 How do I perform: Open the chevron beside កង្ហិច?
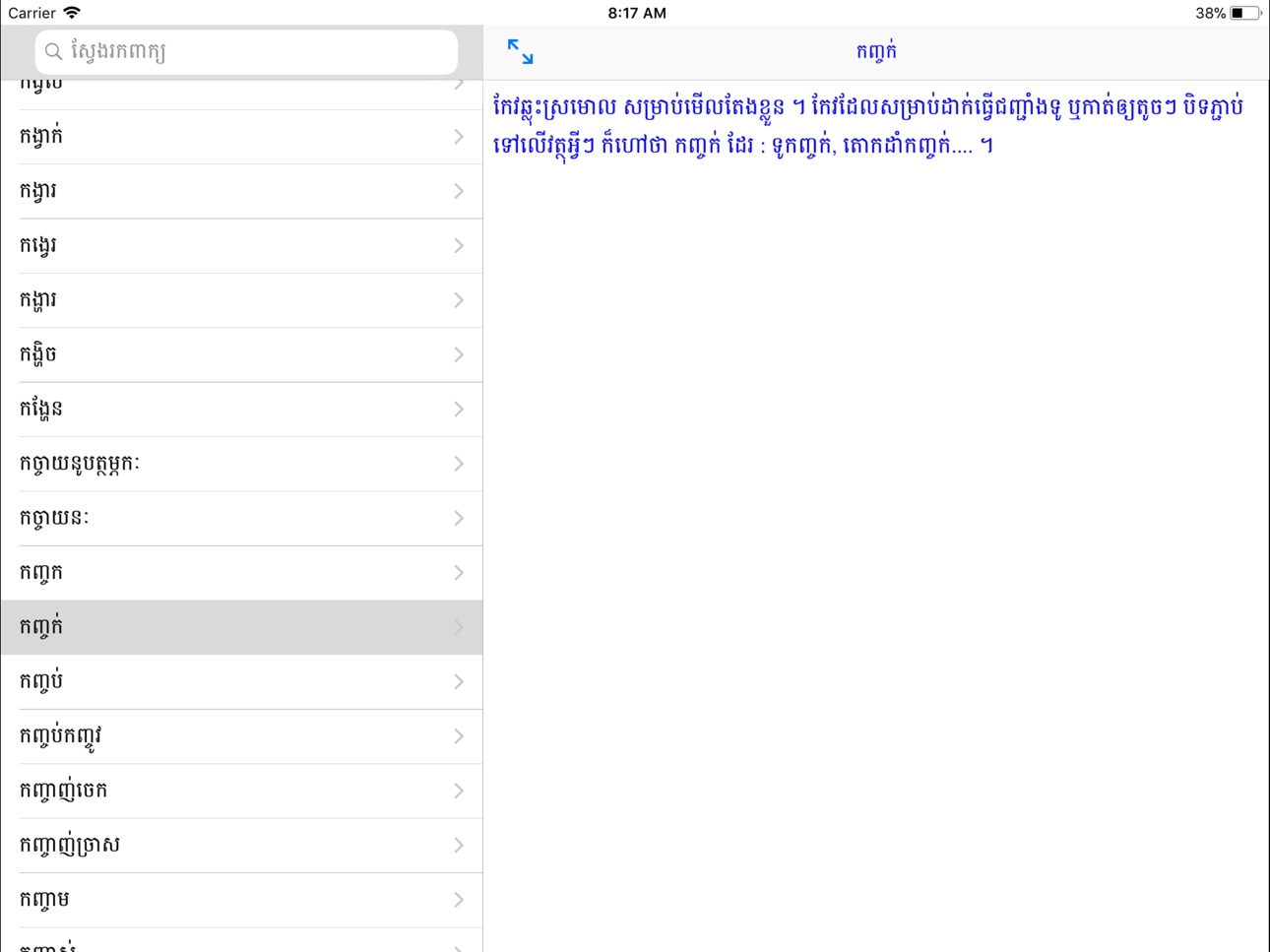(x=459, y=354)
